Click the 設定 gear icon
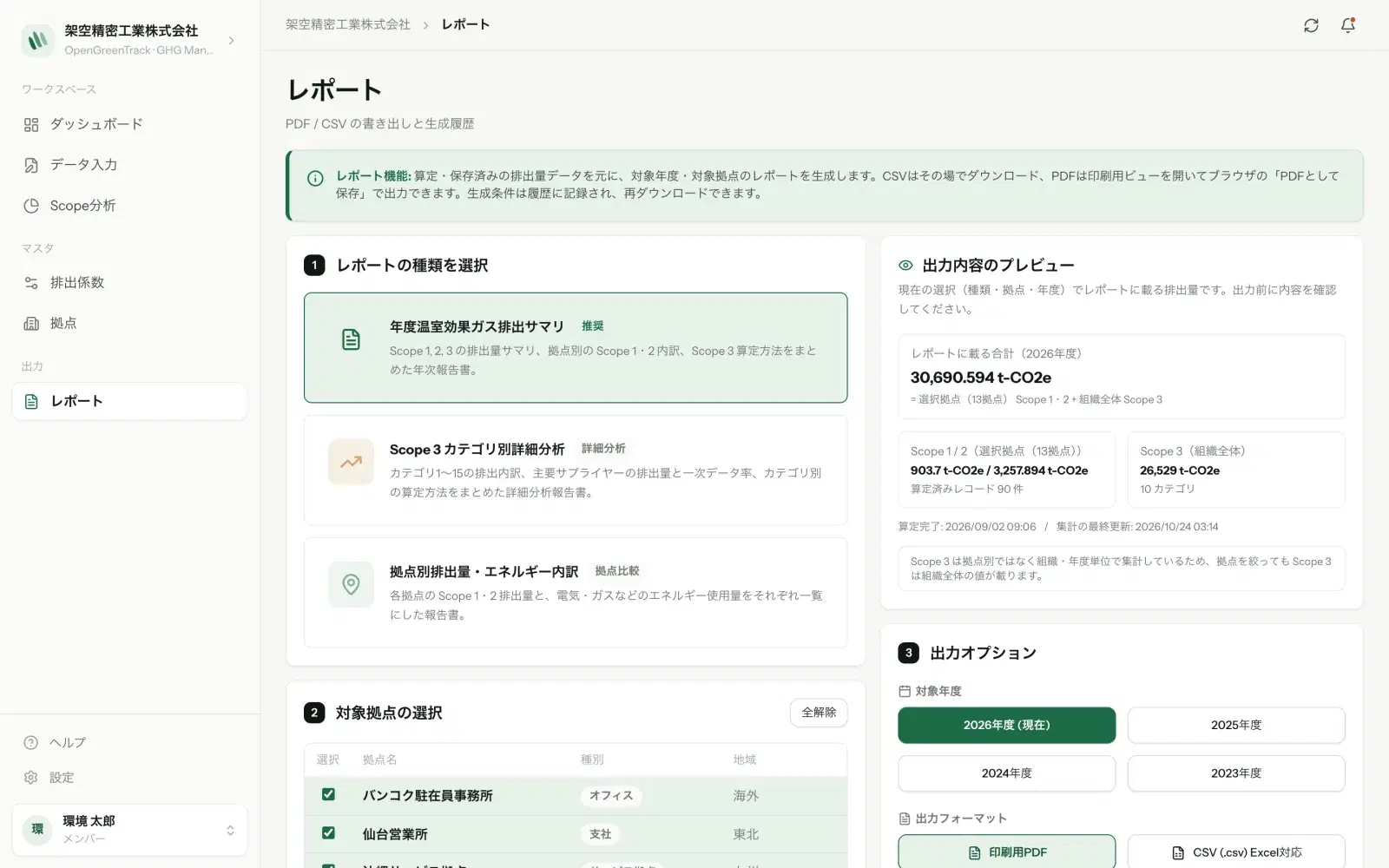 pos(31,778)
